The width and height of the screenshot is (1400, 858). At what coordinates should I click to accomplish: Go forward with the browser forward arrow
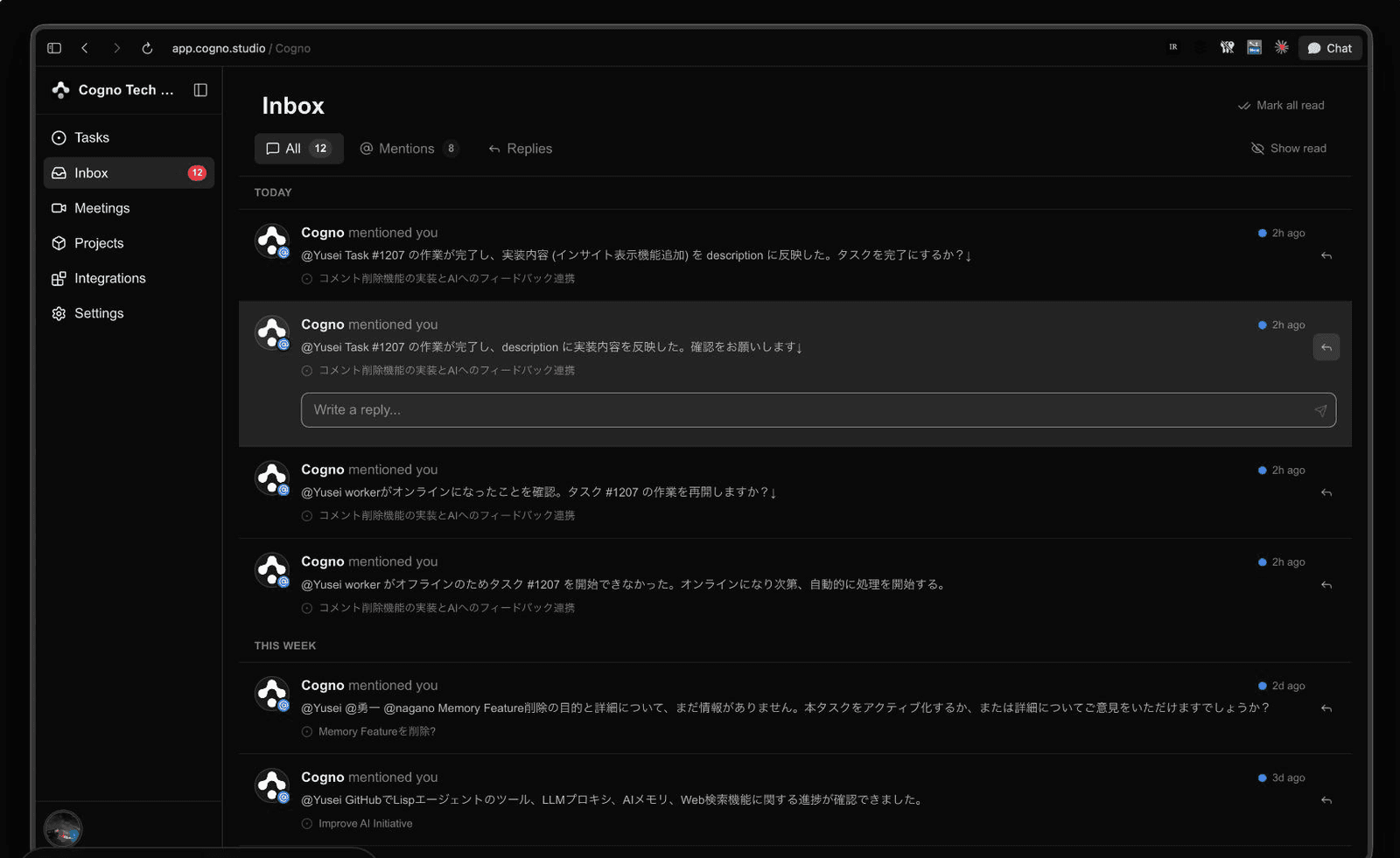tap(116, 48)
